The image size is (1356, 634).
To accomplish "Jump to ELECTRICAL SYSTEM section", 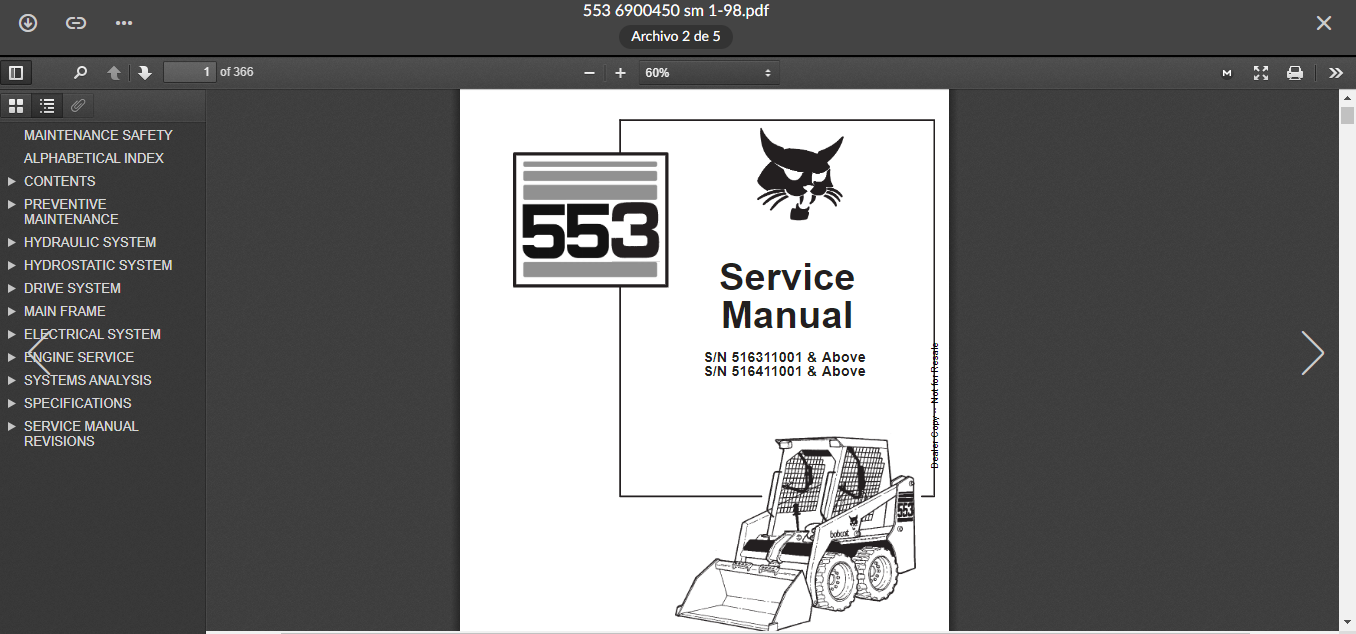I will click(x=92, y=334).
